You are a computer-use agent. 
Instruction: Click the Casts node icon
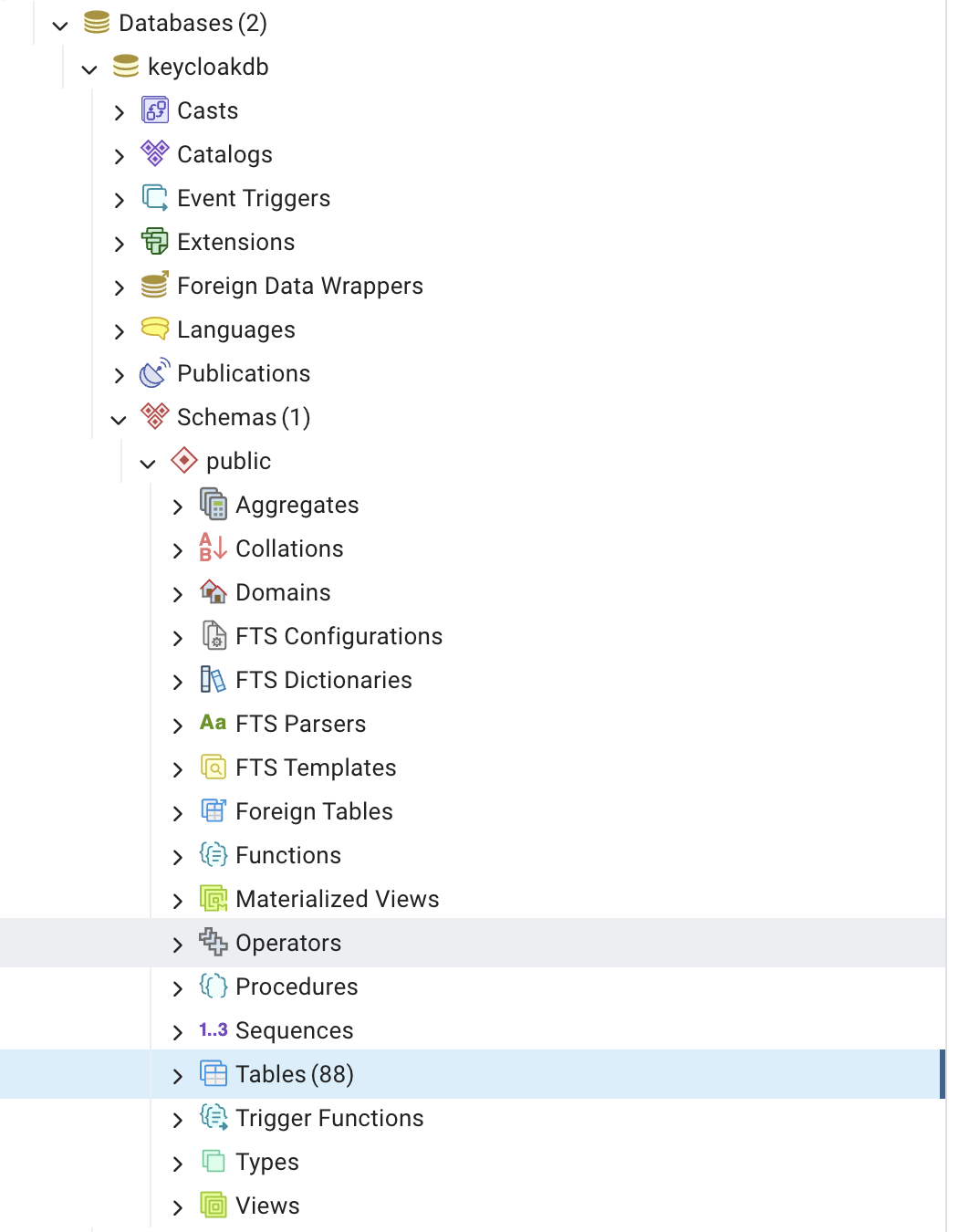point(155,110)
